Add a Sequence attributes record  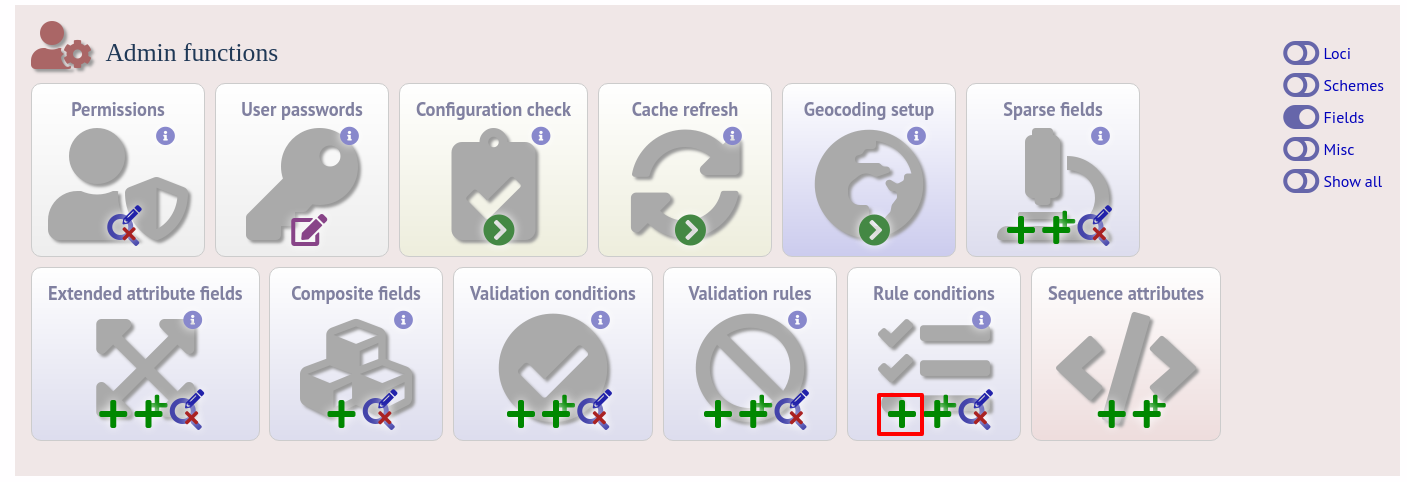coord(1112,413)
